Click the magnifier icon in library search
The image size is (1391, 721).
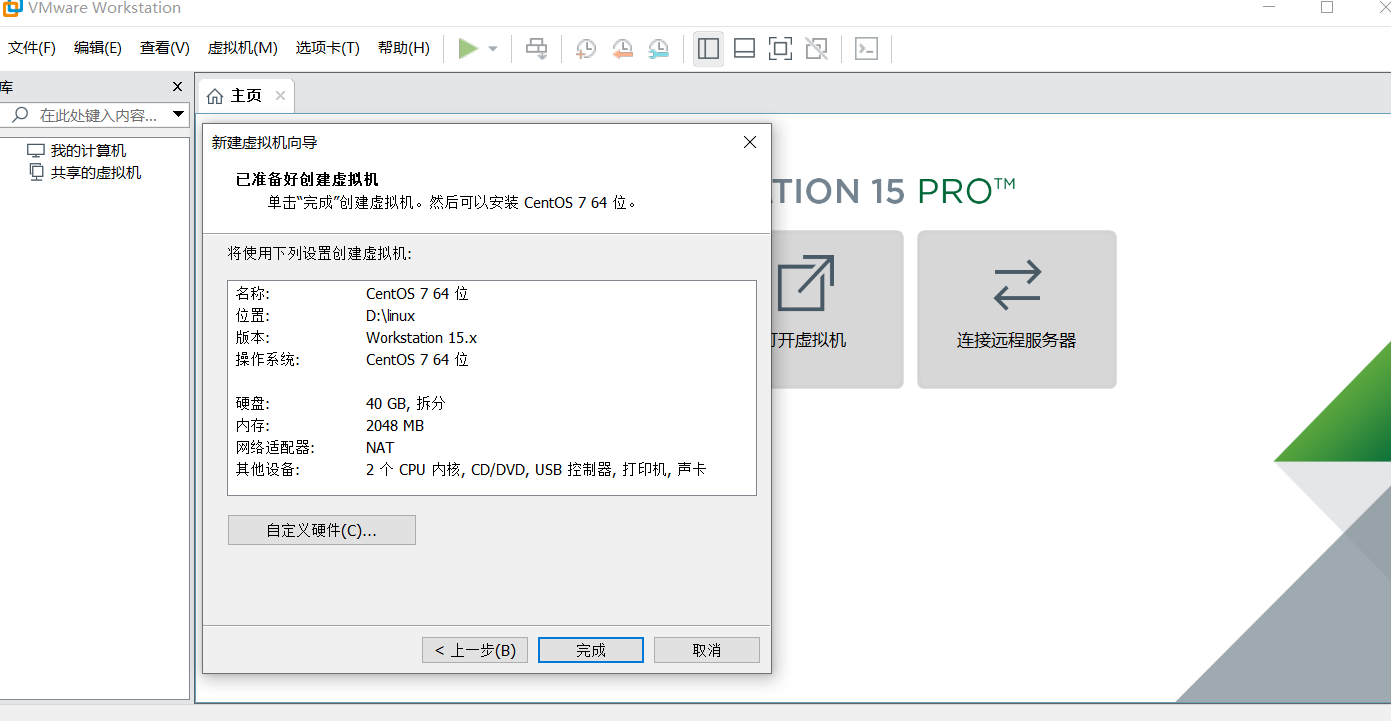(20, 115)
